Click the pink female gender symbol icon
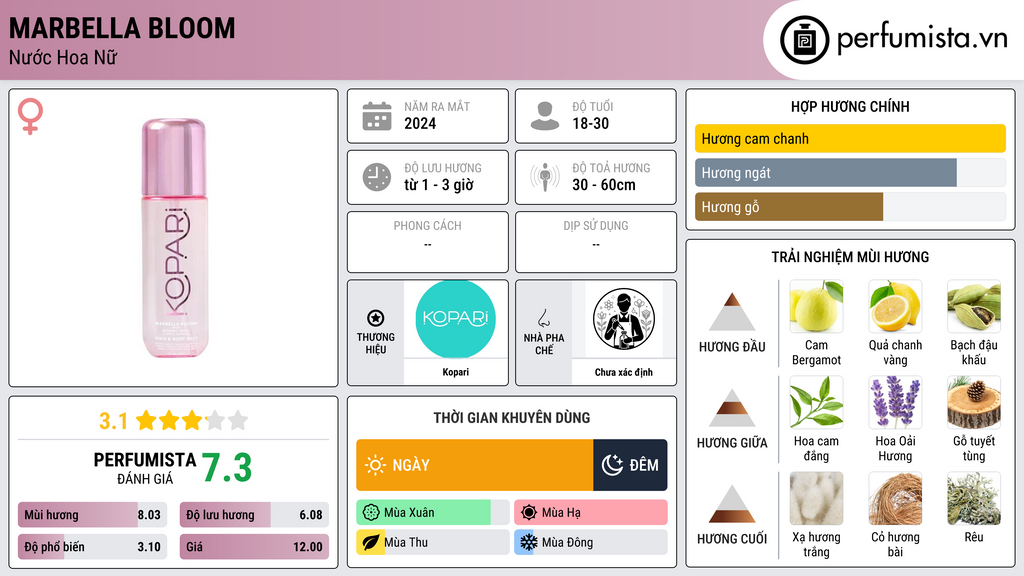 [x=30, y=116]
